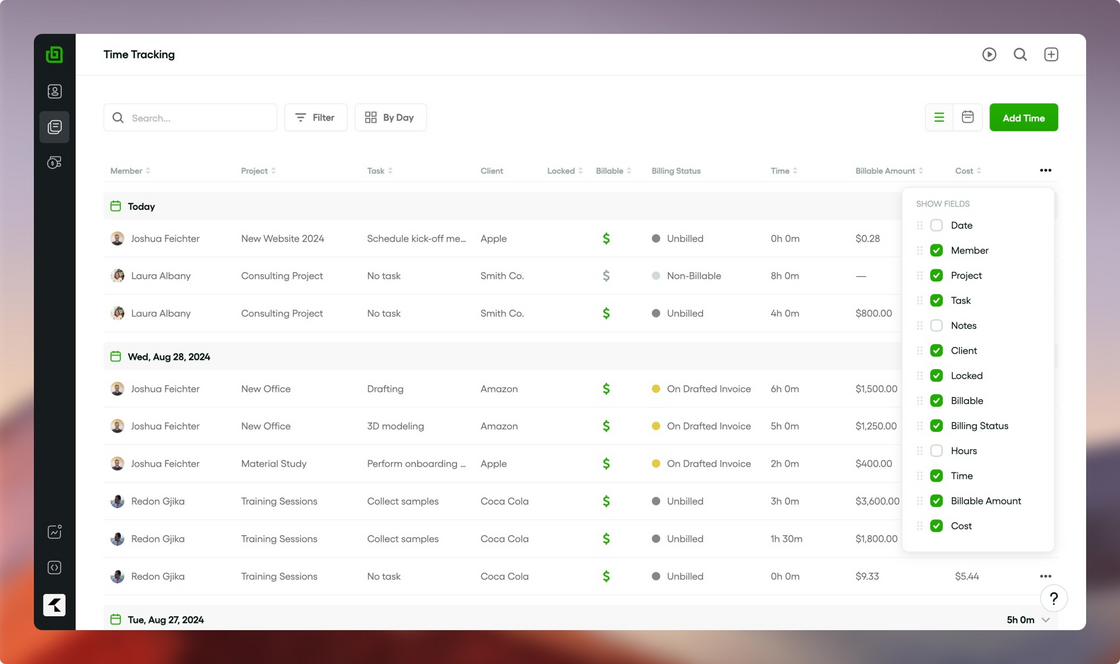Click the header search magnifier icon
This screenshot has width=1120, height=664.
pos(1020,54)
